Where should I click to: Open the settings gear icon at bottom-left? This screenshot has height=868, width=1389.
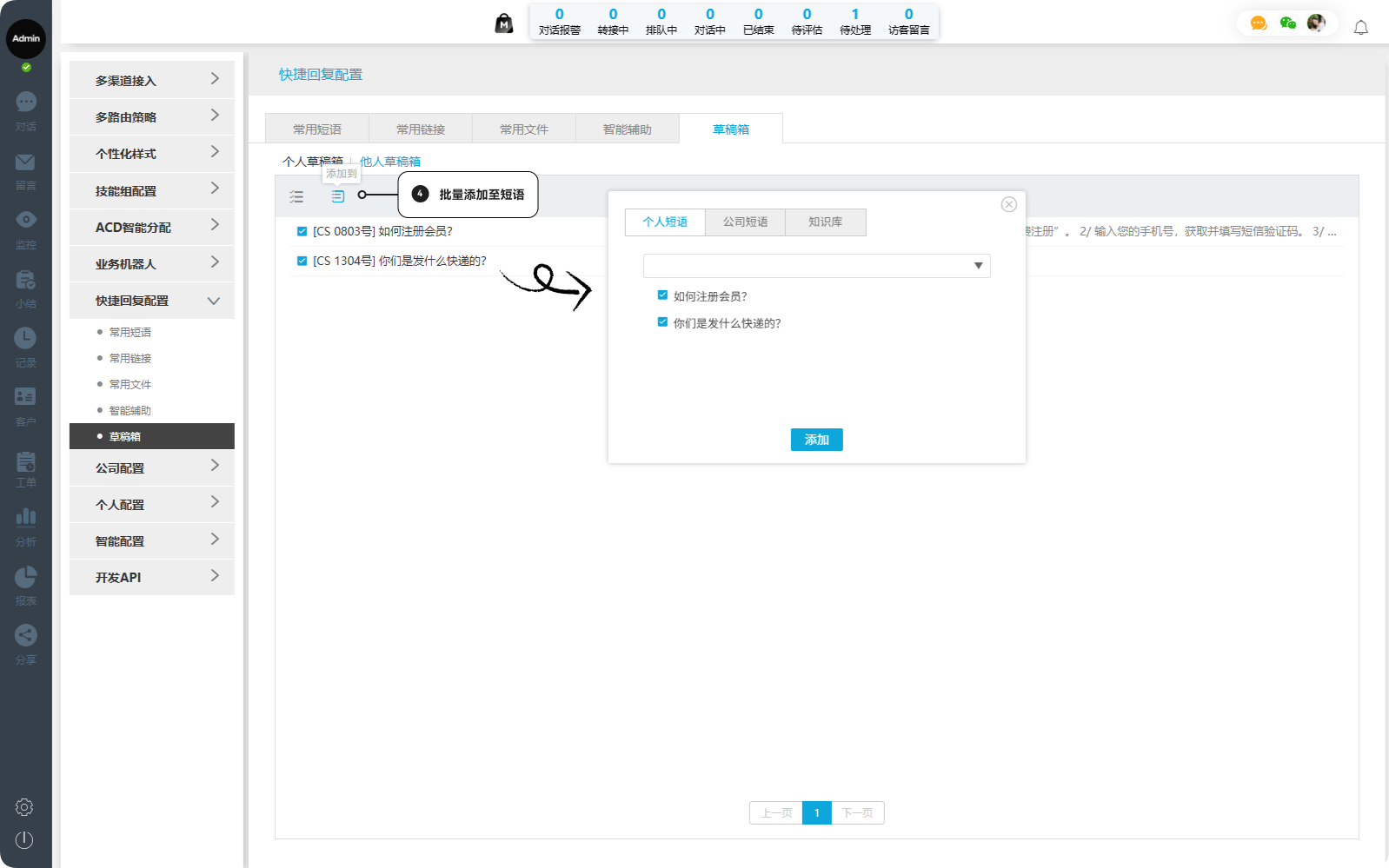(x=24, y=807)
